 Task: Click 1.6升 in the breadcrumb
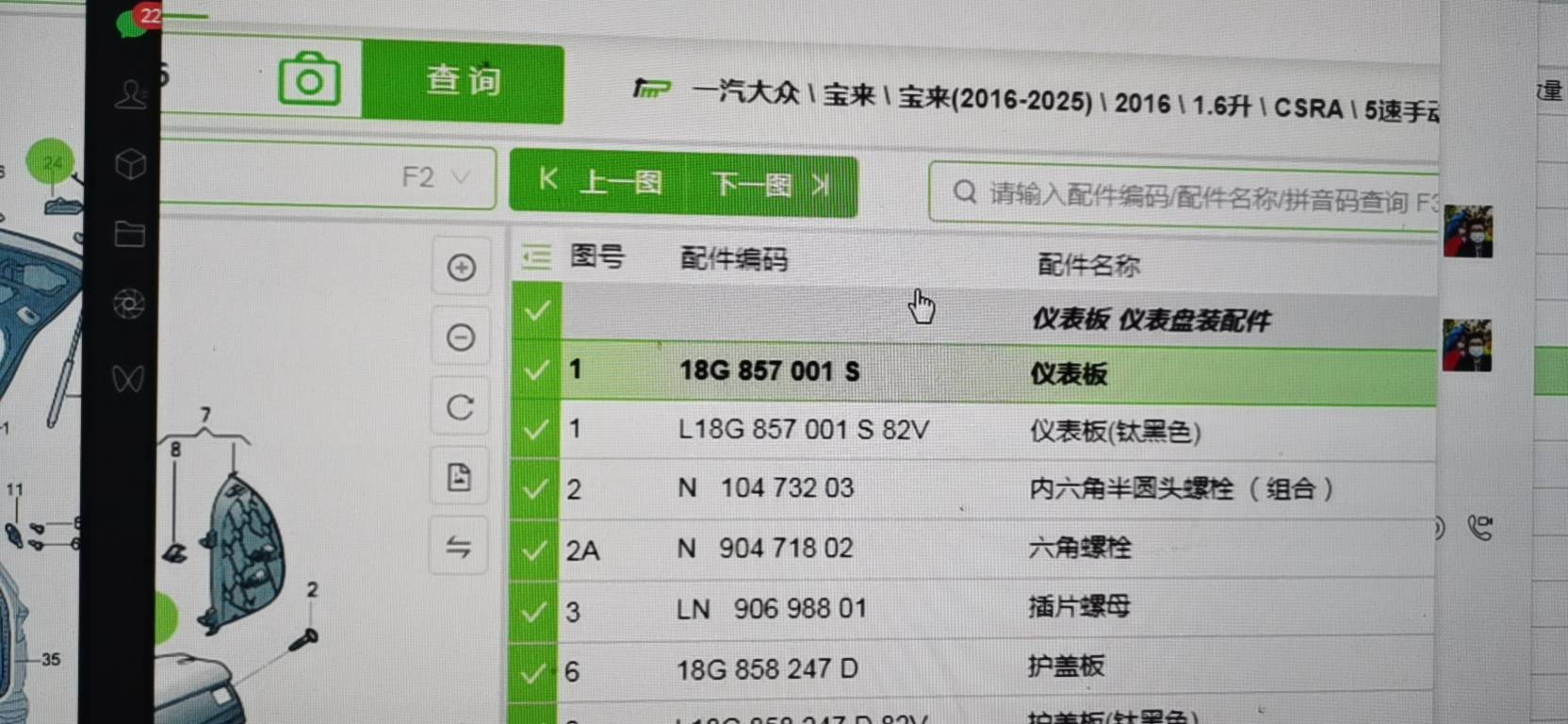(1221, 106)
